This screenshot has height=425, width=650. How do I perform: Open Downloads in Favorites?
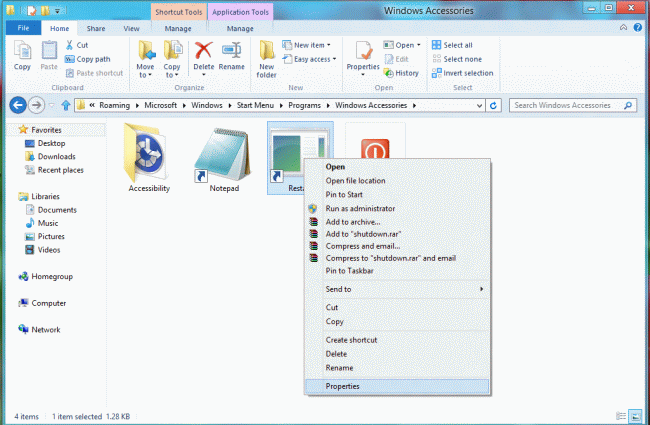[50, 157]
